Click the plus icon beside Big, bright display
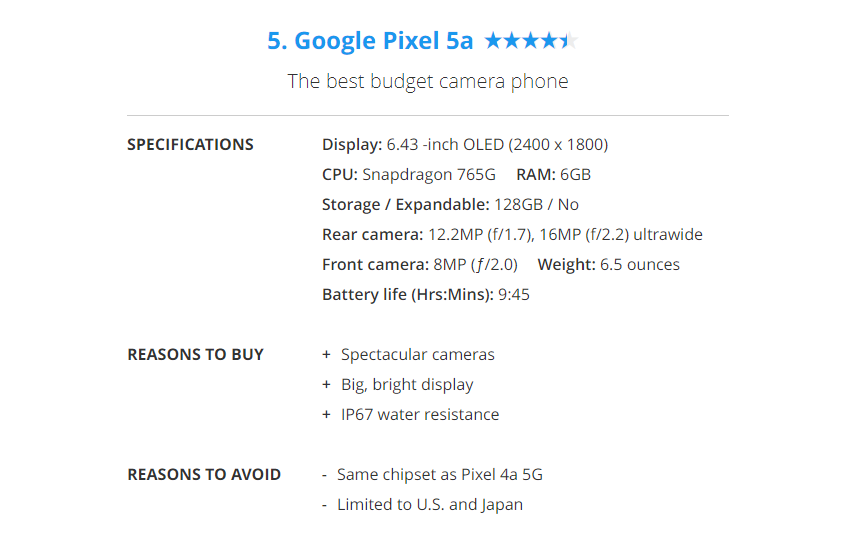Image resolution: width=866 pixels, height=547 pixels. tap(326, 385)
